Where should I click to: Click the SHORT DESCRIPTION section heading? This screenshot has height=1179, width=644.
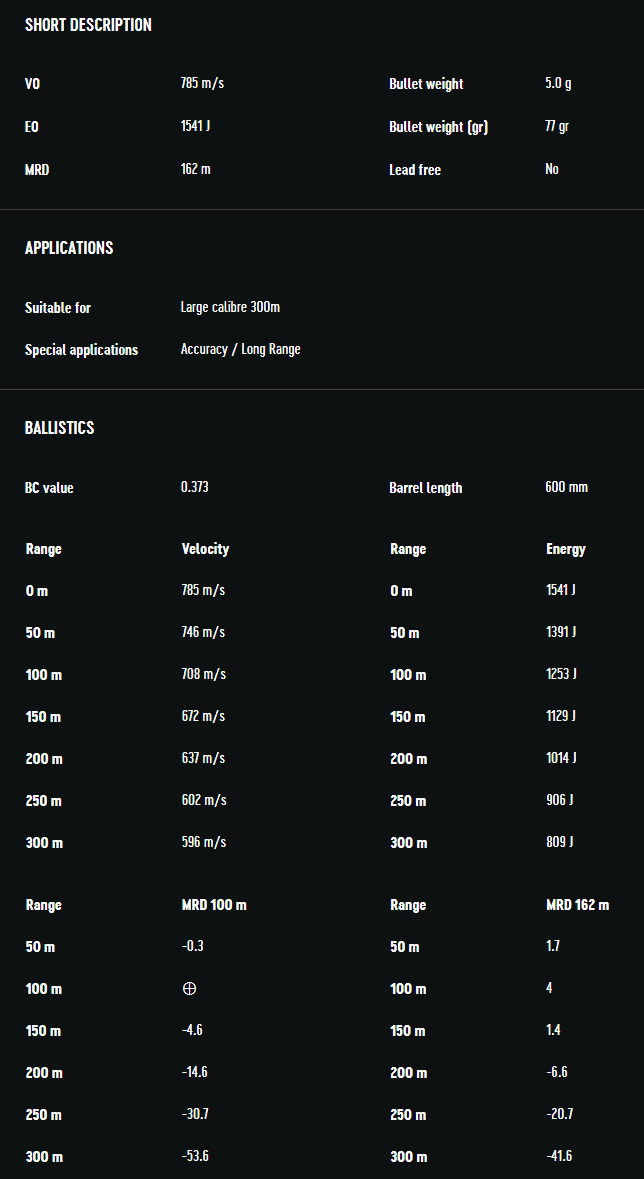tap(88, 25)
